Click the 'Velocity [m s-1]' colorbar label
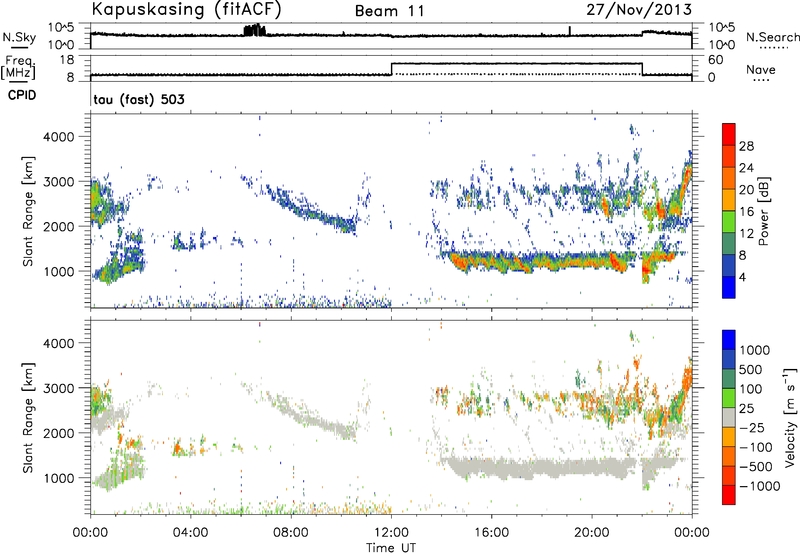The image size is (800, 554). point(790,417)
